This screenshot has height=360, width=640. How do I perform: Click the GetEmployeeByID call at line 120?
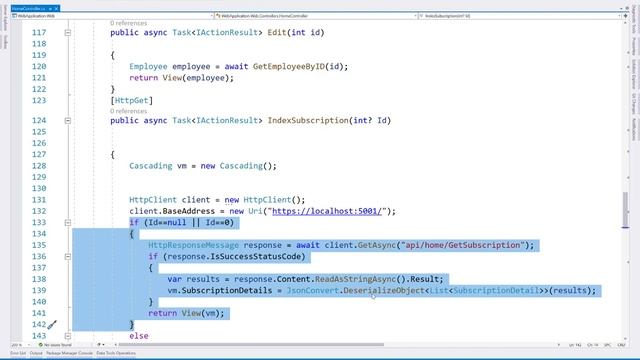pos(289,67)
